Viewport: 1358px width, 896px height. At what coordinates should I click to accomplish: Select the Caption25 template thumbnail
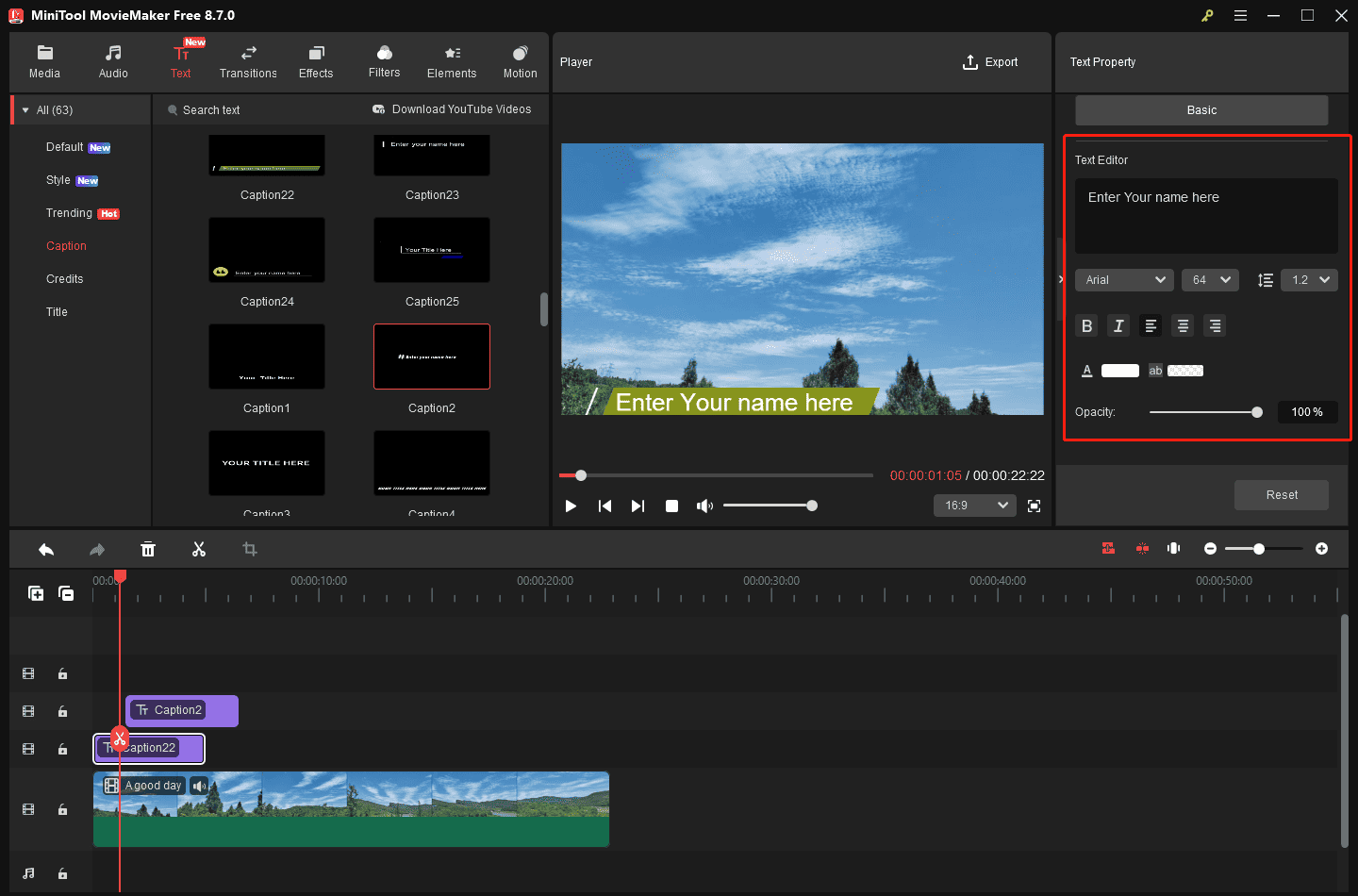coord(432,250)
